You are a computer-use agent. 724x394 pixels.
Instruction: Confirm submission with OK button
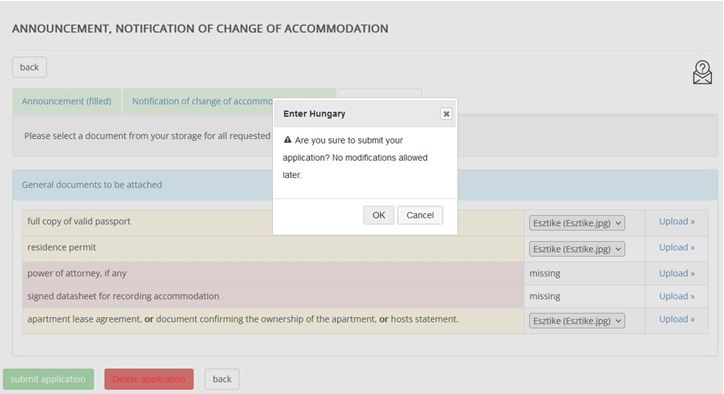(x=379, y=215)
